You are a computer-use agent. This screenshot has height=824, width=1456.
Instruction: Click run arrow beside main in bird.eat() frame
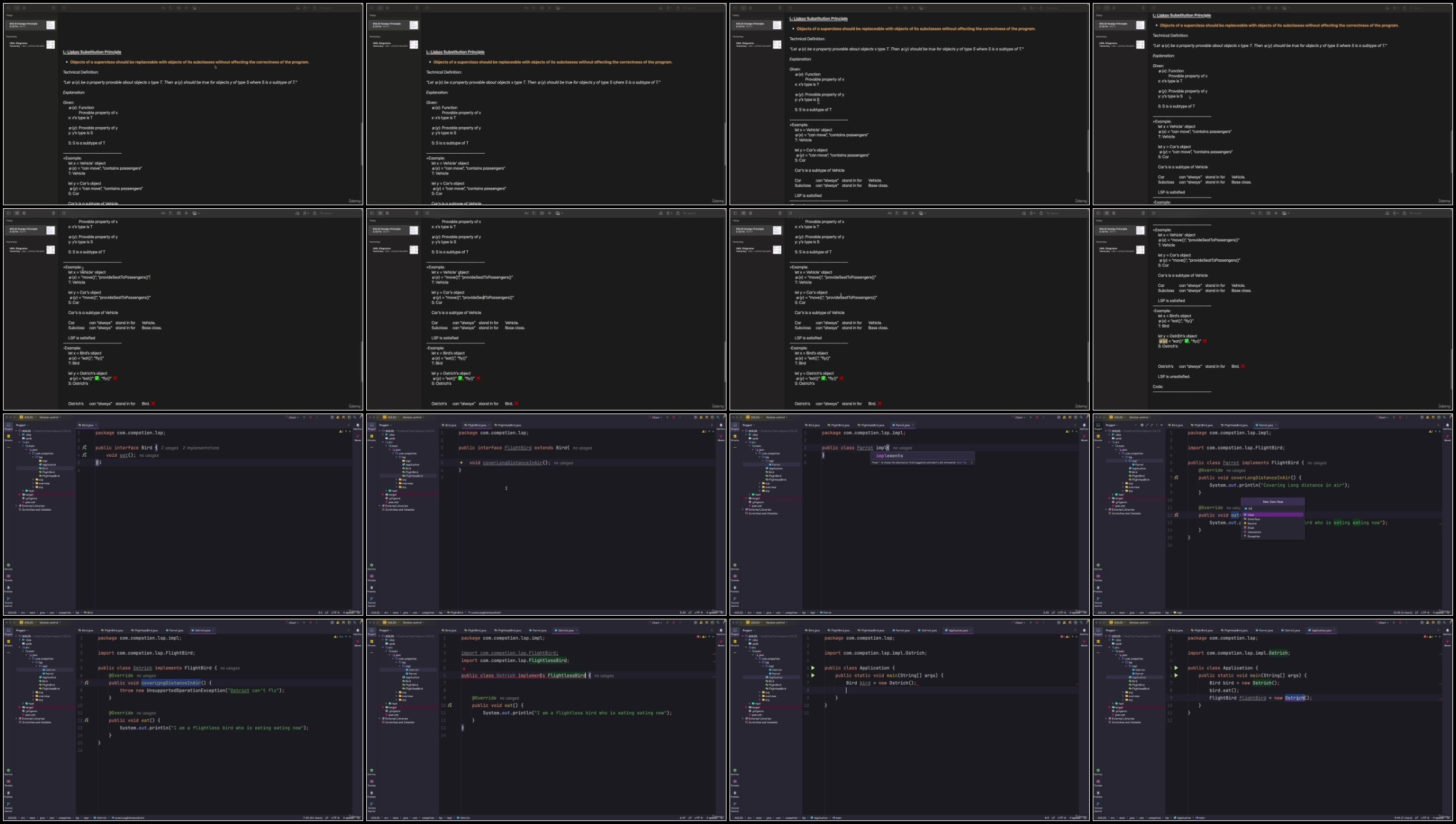1176,676
